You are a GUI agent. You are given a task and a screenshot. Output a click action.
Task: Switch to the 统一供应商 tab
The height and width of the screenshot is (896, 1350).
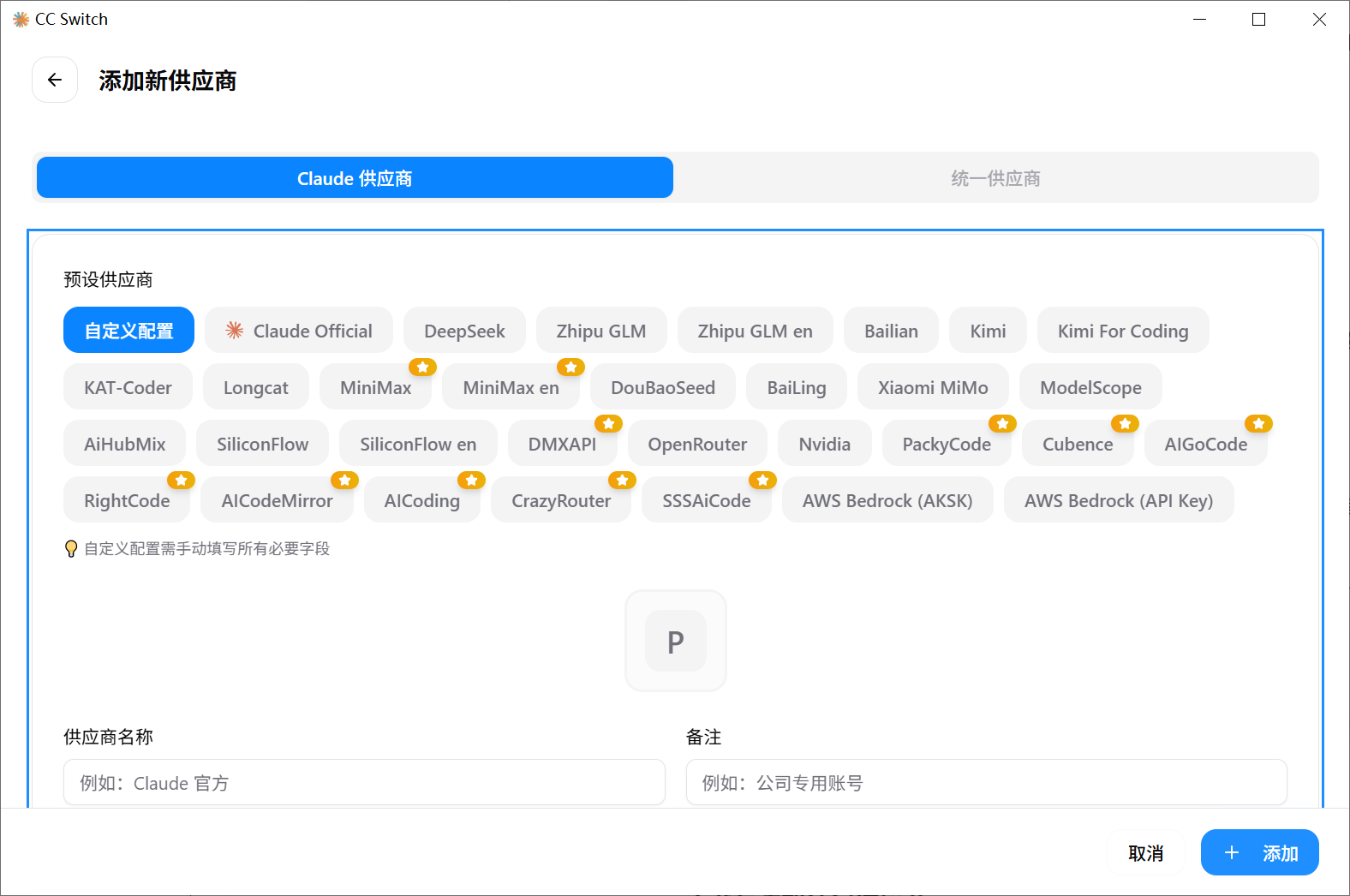click(x=995, y=178)
